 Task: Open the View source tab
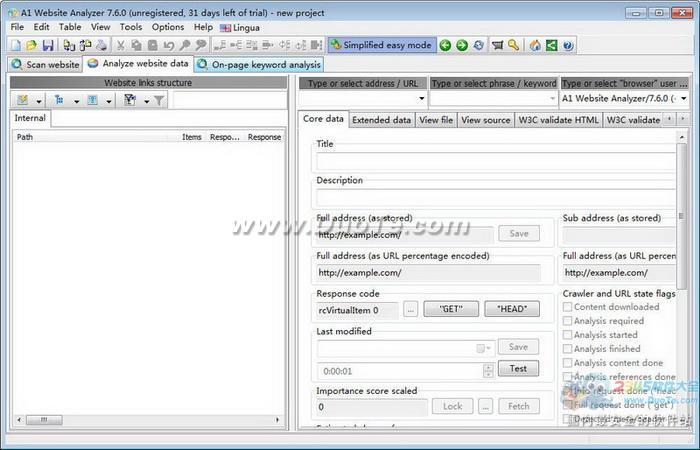(x=485, y=120)
